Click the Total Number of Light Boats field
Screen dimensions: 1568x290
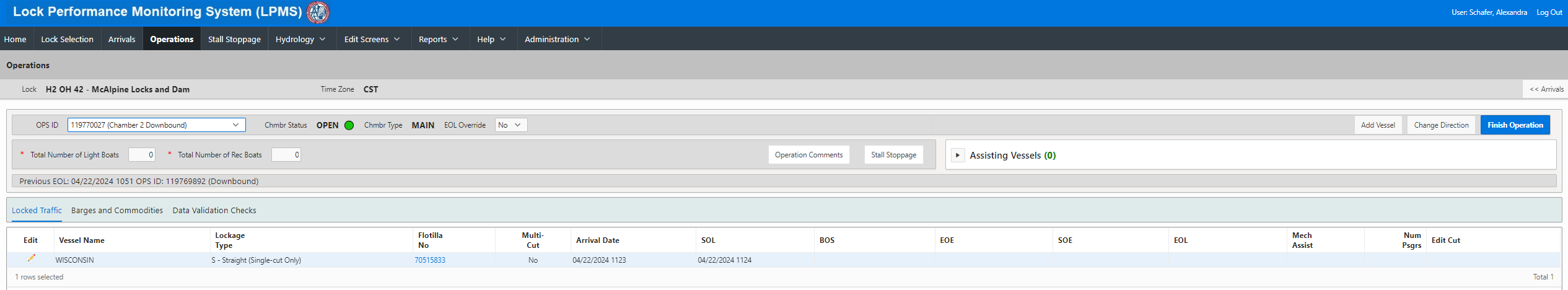click(142, 155)
